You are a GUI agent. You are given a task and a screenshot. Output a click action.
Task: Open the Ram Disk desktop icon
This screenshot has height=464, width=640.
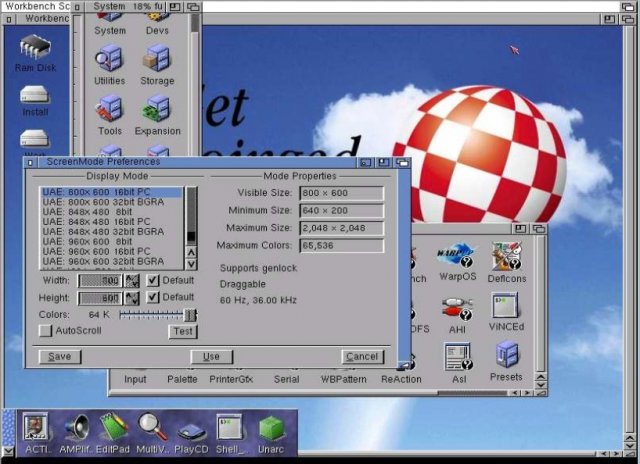pyautogui.click(x=35, y=53)
